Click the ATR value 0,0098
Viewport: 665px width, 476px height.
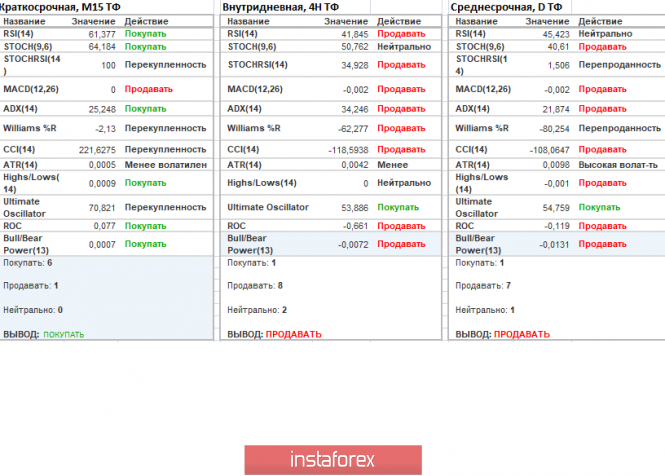[x=556, y=165]
